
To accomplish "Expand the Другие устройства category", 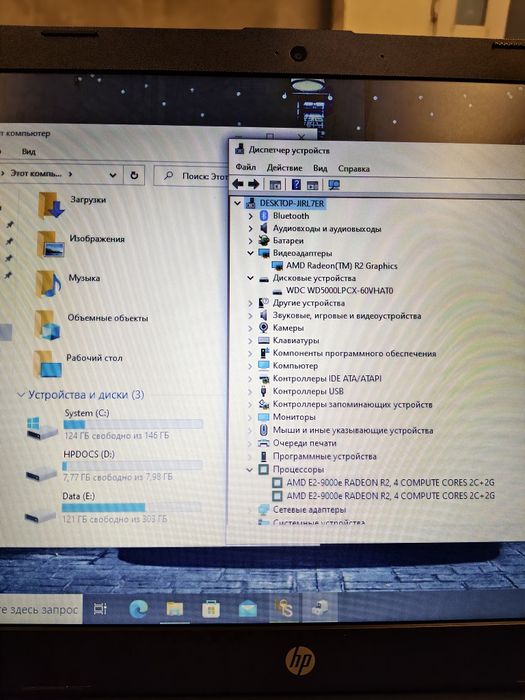I will [x=250, y=303].
